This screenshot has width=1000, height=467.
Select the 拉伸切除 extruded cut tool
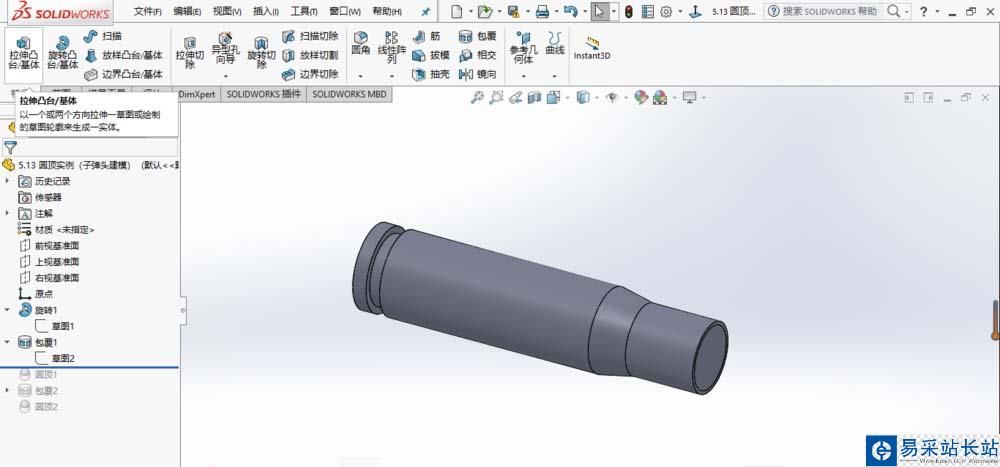[x=190, y=53]
